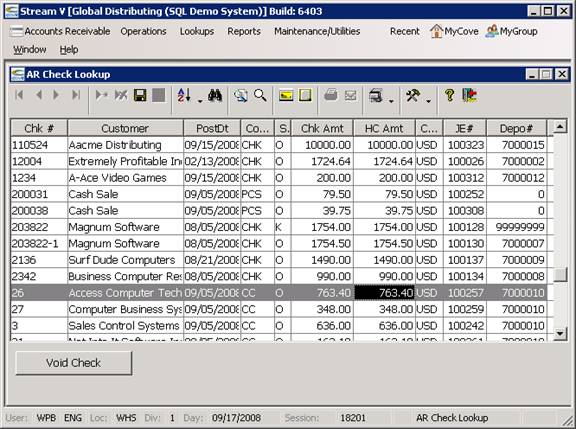Find records with the binoculars icon
This screenshot has width=576, height=429.
pyautogui.click(x=215, y=95)
